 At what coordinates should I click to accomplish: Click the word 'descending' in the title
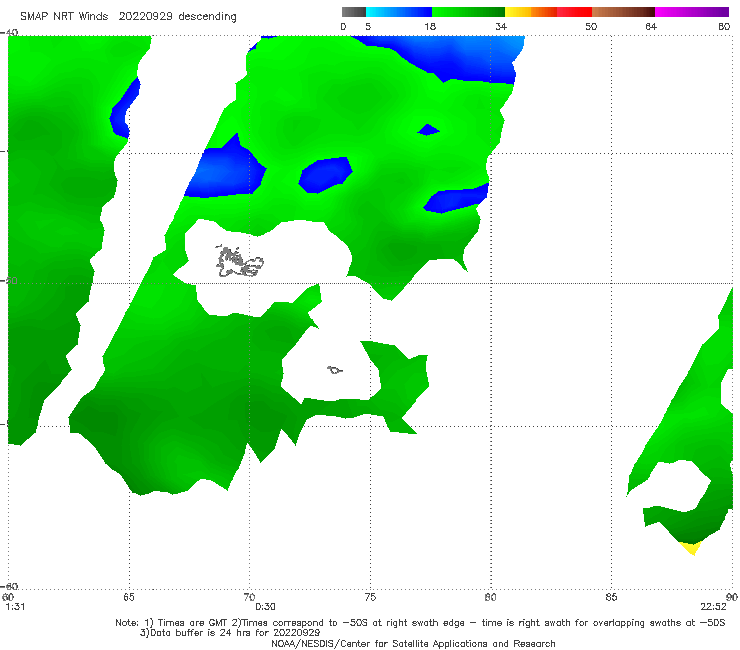pos(207,16)
